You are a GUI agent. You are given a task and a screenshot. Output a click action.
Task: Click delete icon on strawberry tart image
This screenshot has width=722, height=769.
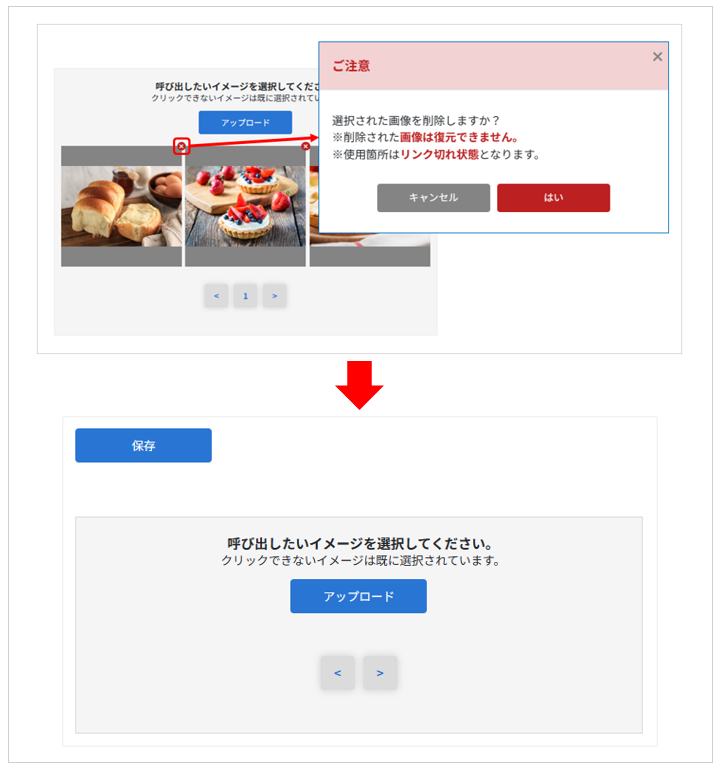tap(306, 146)
